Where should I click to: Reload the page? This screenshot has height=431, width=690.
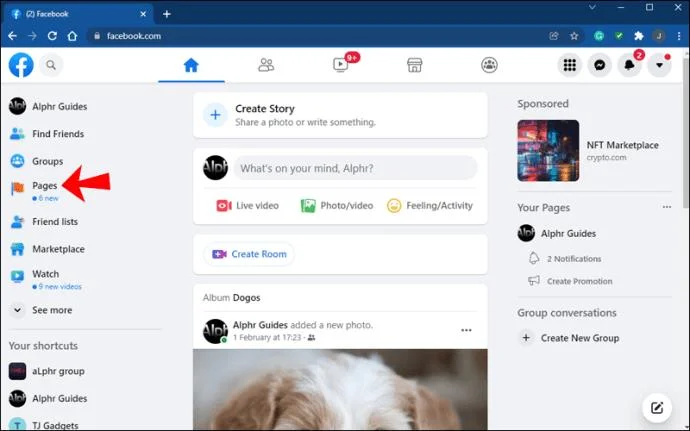(52, 36)
